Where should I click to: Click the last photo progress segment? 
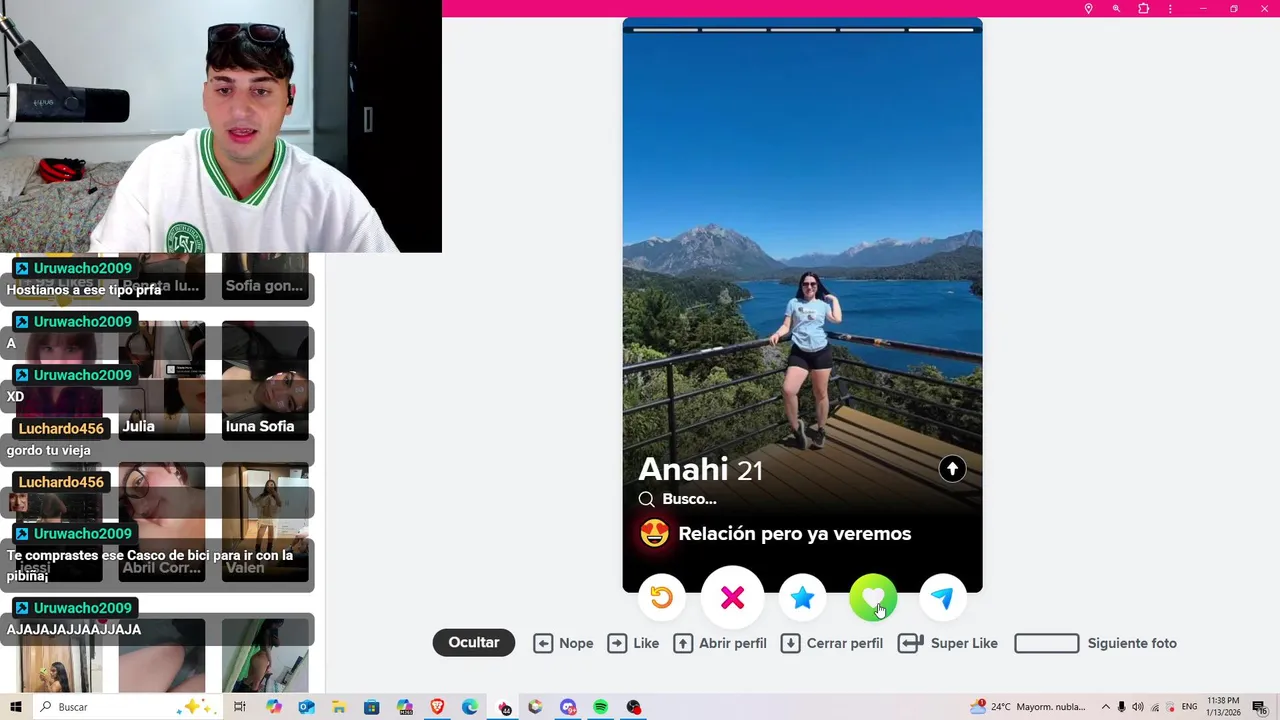(x=941, y=30)
